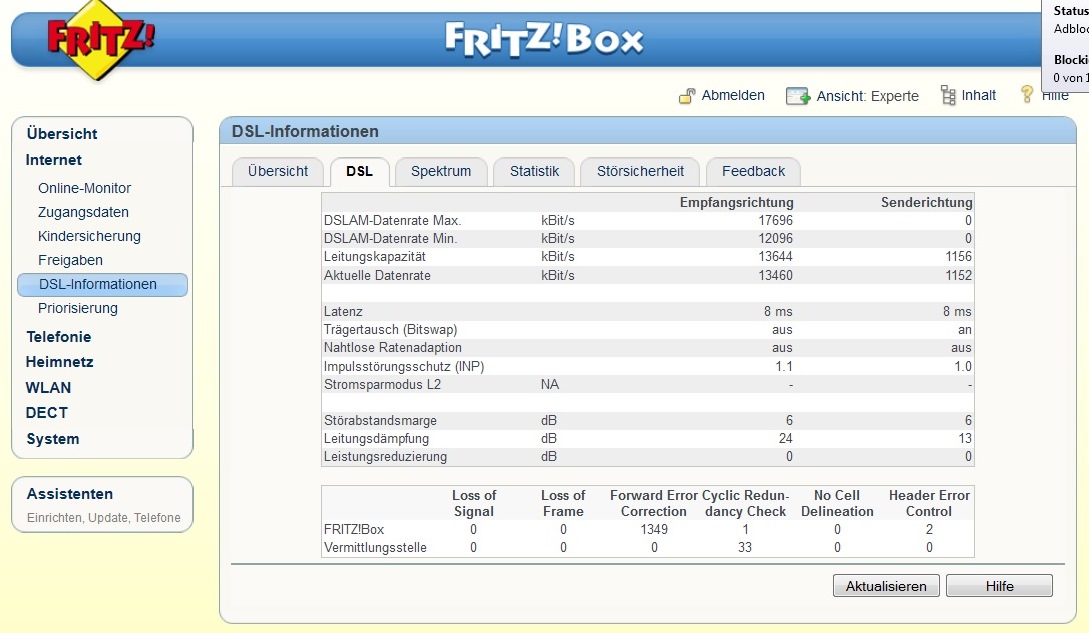Screen dimensions: 1089x633
Task: Click Empfangsrichtung column header
Action: (x=736, y=202)
